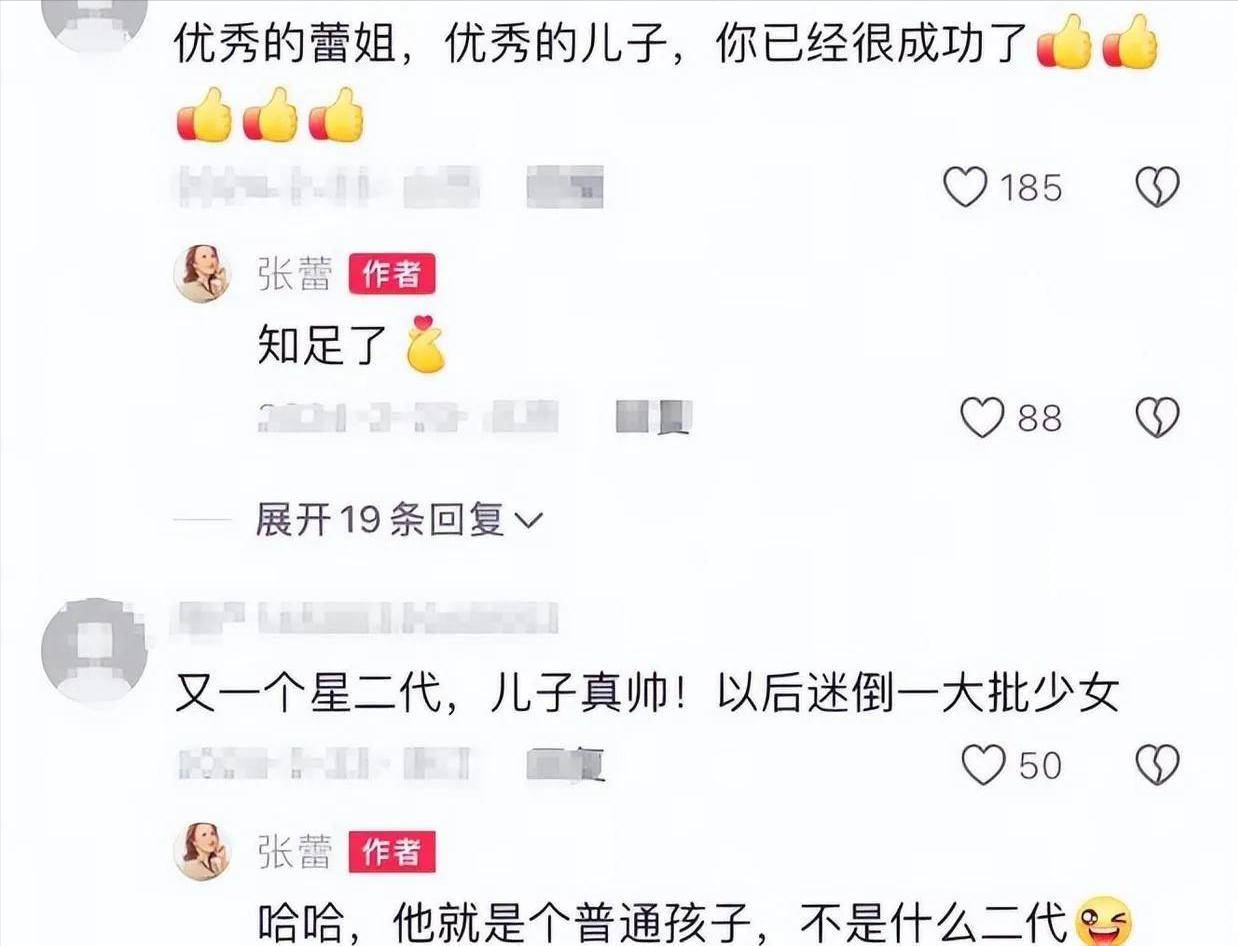Viewport: 1238px width, 946px height.
Task: Dislike the 优秀的蕾姐 comment via broken heart
Action: [1158, 187]
